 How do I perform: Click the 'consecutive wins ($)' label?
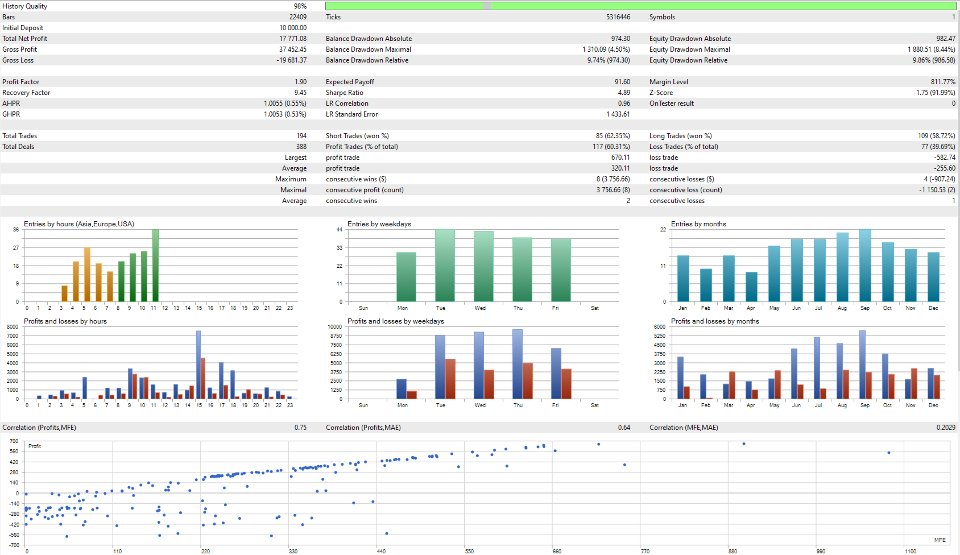(356, 179)
